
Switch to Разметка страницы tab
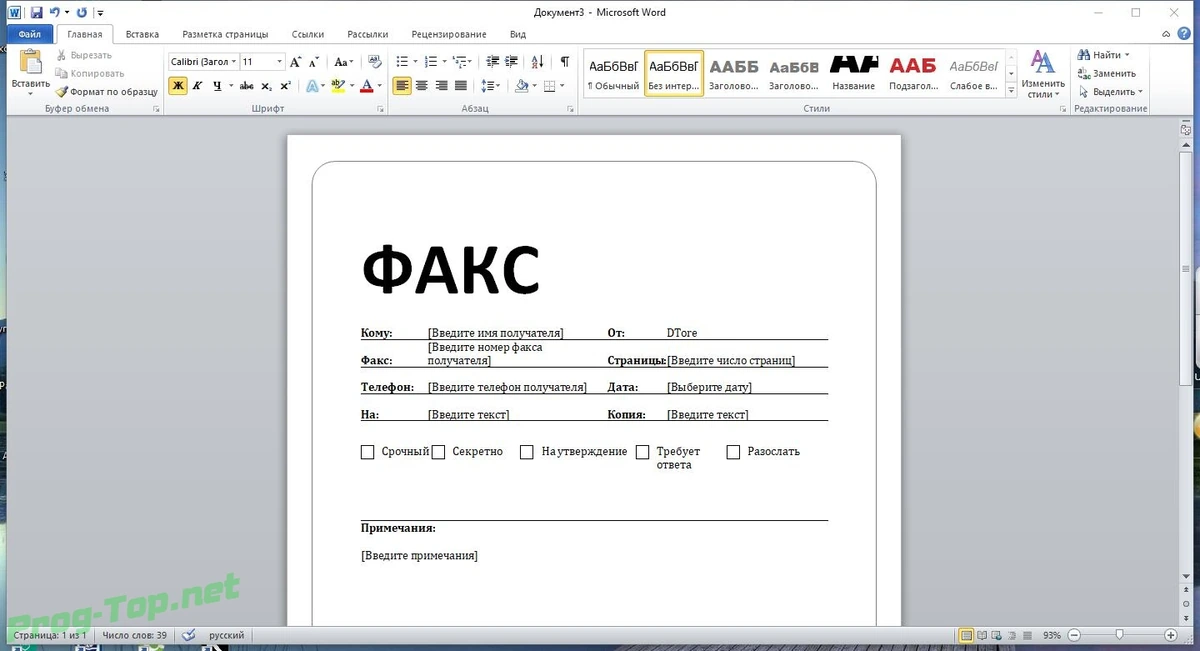tap(225, 34)
